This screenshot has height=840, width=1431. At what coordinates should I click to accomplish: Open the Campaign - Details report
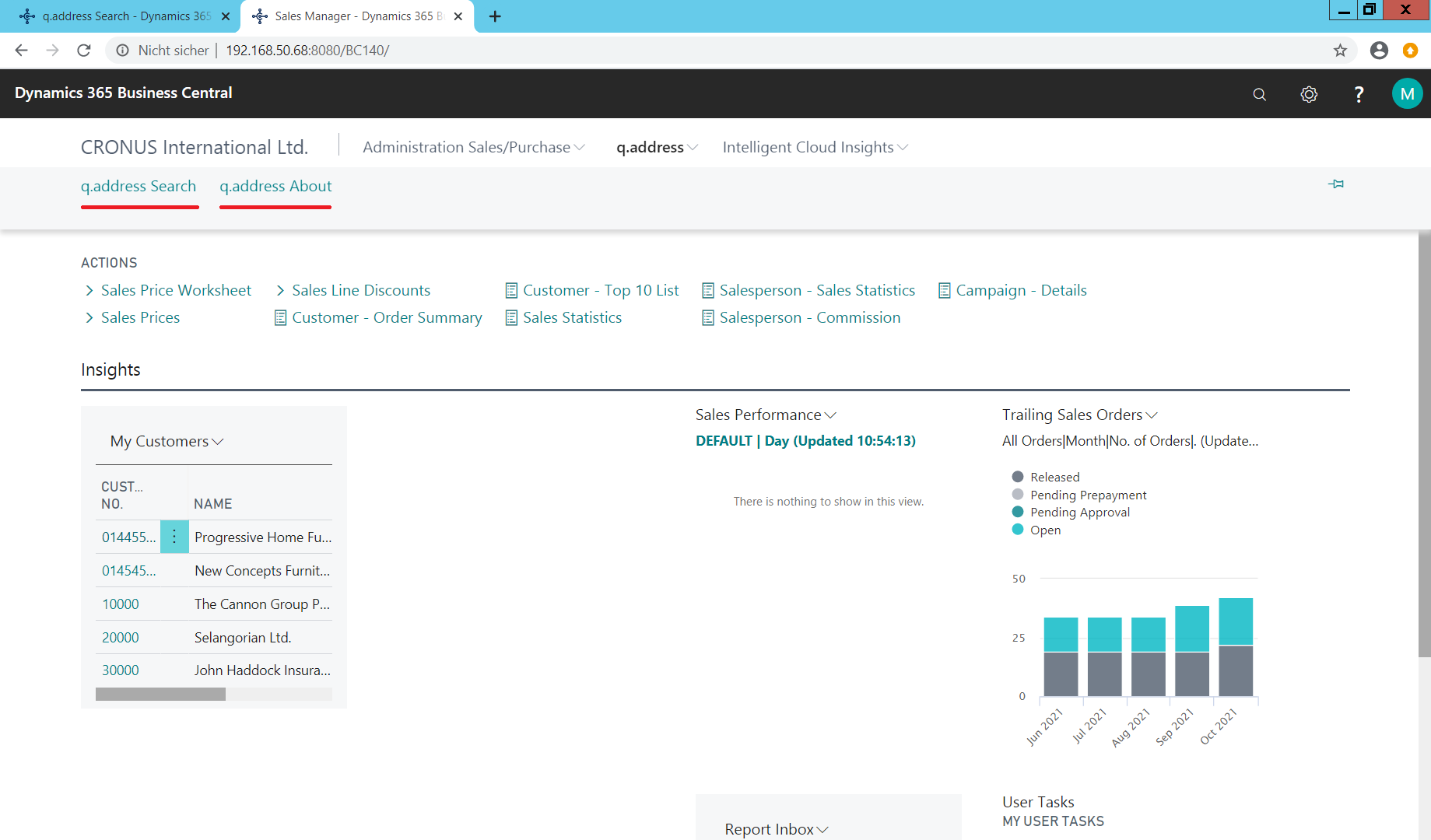click(x=1021, y=291)
